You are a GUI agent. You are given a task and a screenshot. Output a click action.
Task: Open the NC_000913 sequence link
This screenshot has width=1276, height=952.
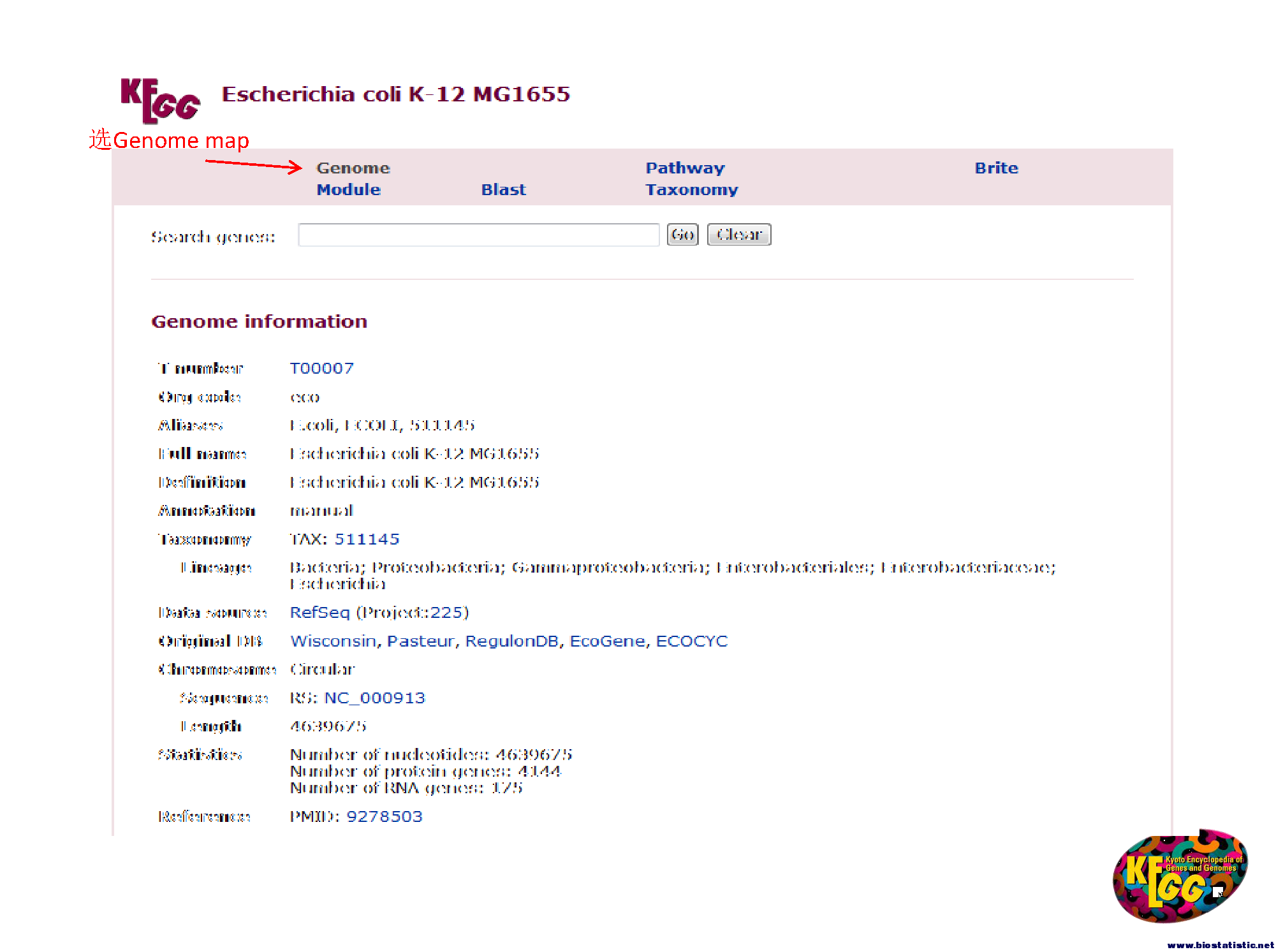pos(375,698)
